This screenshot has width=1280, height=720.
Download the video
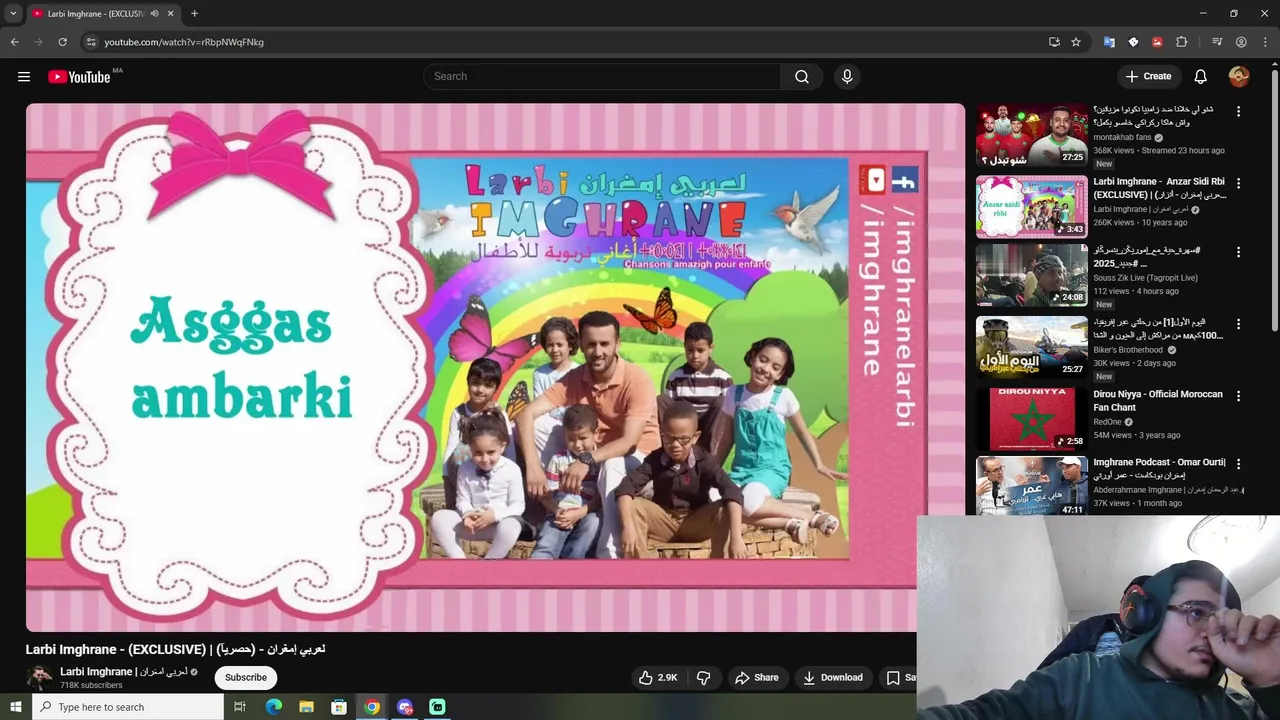pyautogui.click(x=833, y=678)
